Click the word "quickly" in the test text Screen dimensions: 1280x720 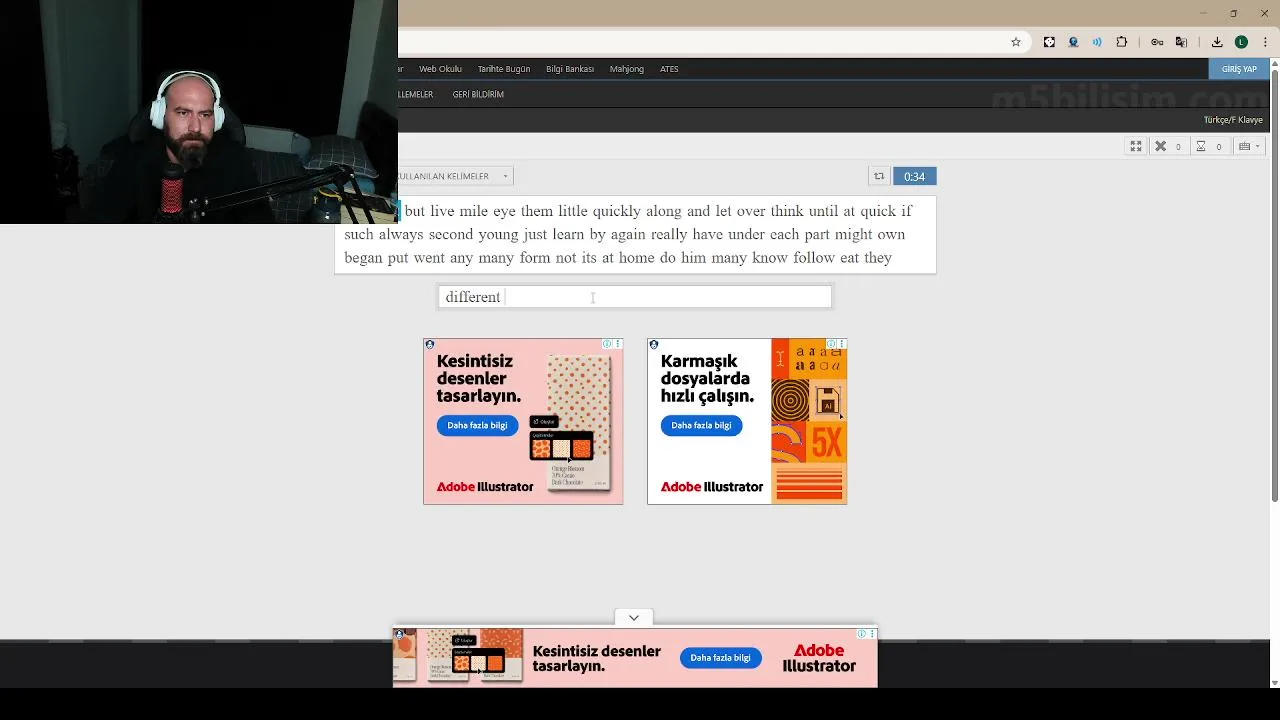(617, 211)
